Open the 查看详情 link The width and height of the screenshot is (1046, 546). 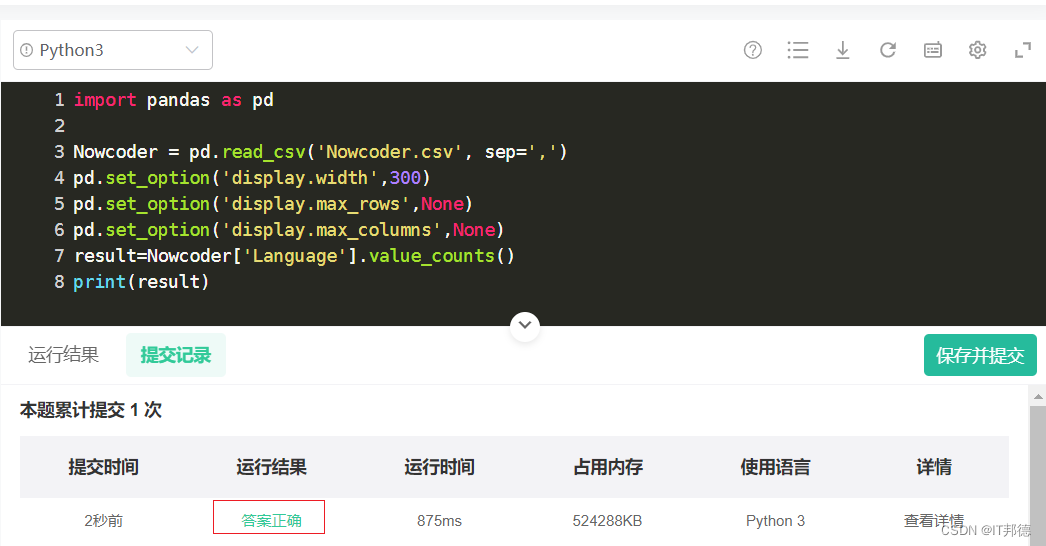point(933,521)
